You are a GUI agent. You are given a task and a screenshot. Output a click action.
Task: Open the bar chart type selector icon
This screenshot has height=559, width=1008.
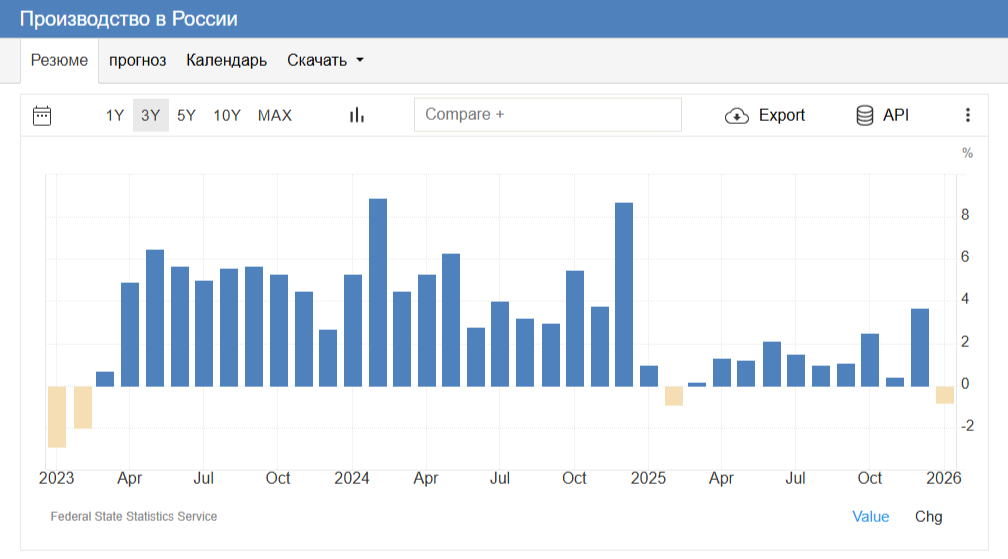click(357, 115)
